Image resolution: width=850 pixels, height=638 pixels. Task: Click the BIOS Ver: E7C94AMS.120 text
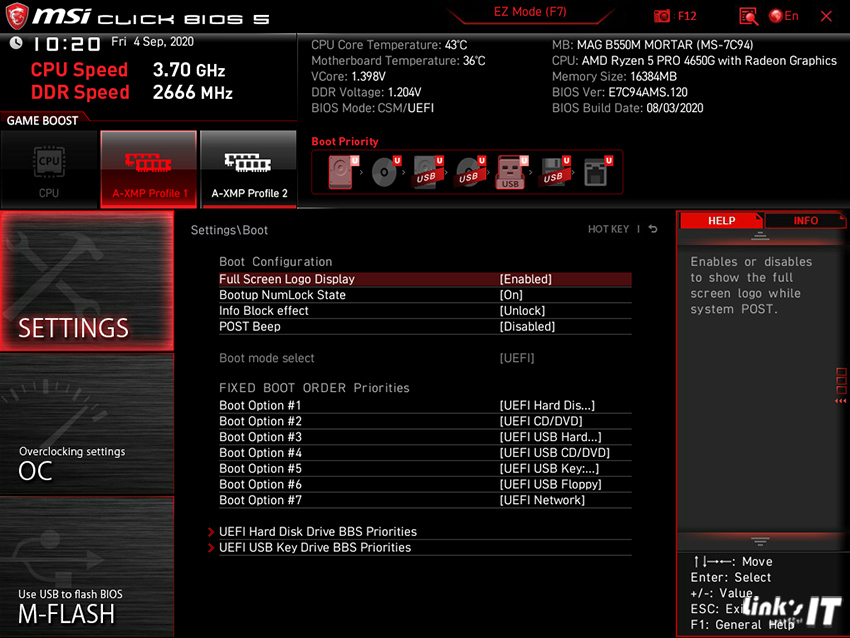coord(620,92)
